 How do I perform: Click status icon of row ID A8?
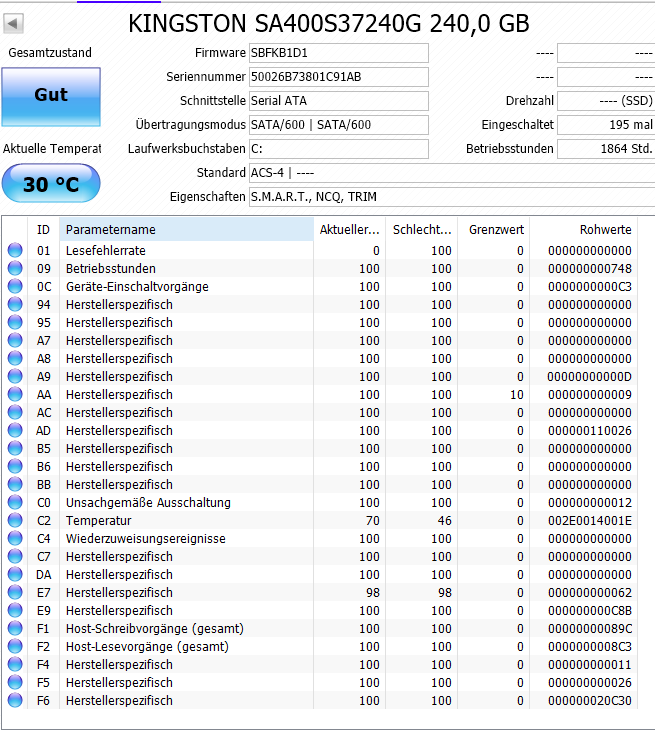tap(15, 358)
